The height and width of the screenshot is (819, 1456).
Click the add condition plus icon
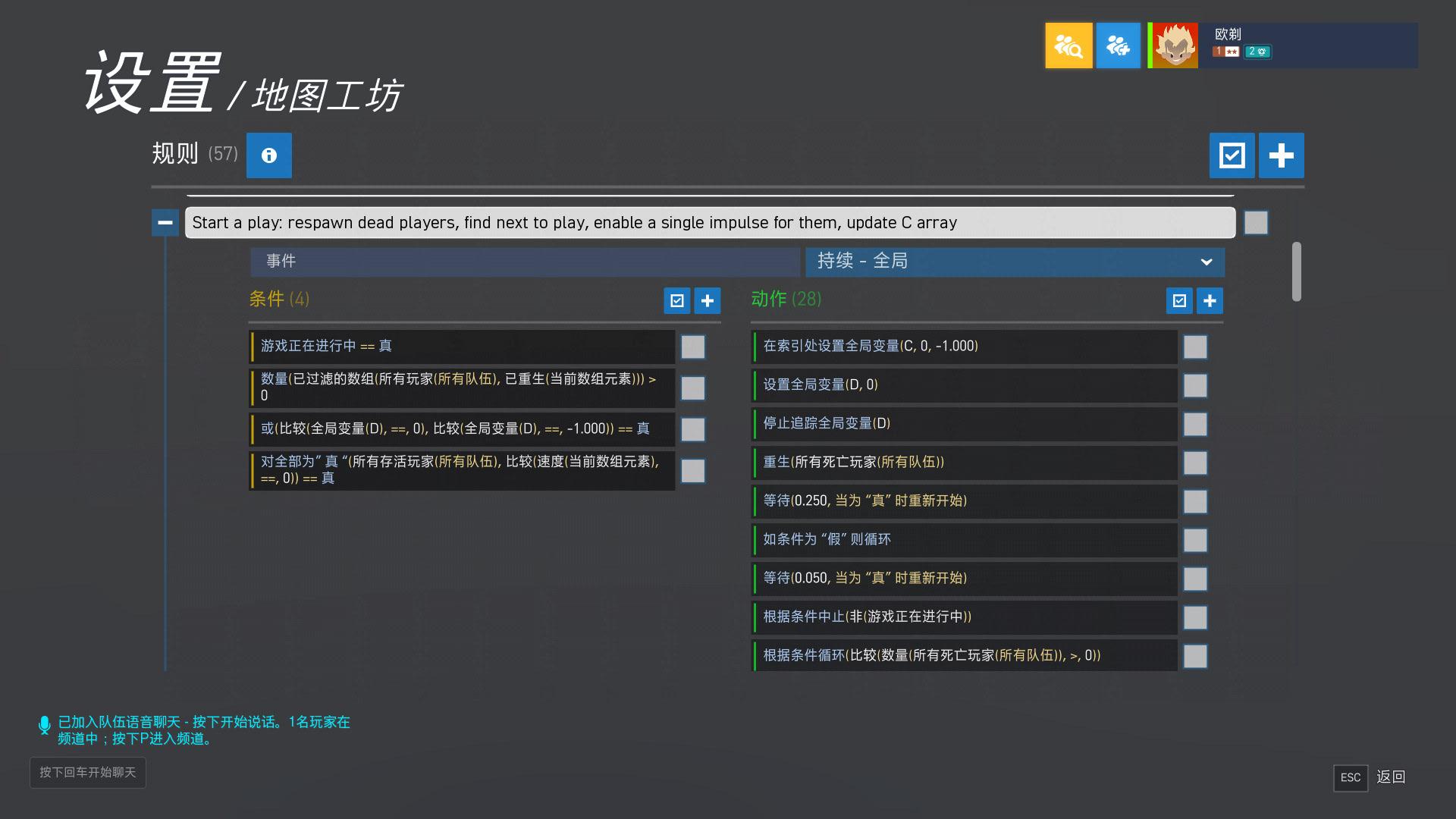(707, 301)
